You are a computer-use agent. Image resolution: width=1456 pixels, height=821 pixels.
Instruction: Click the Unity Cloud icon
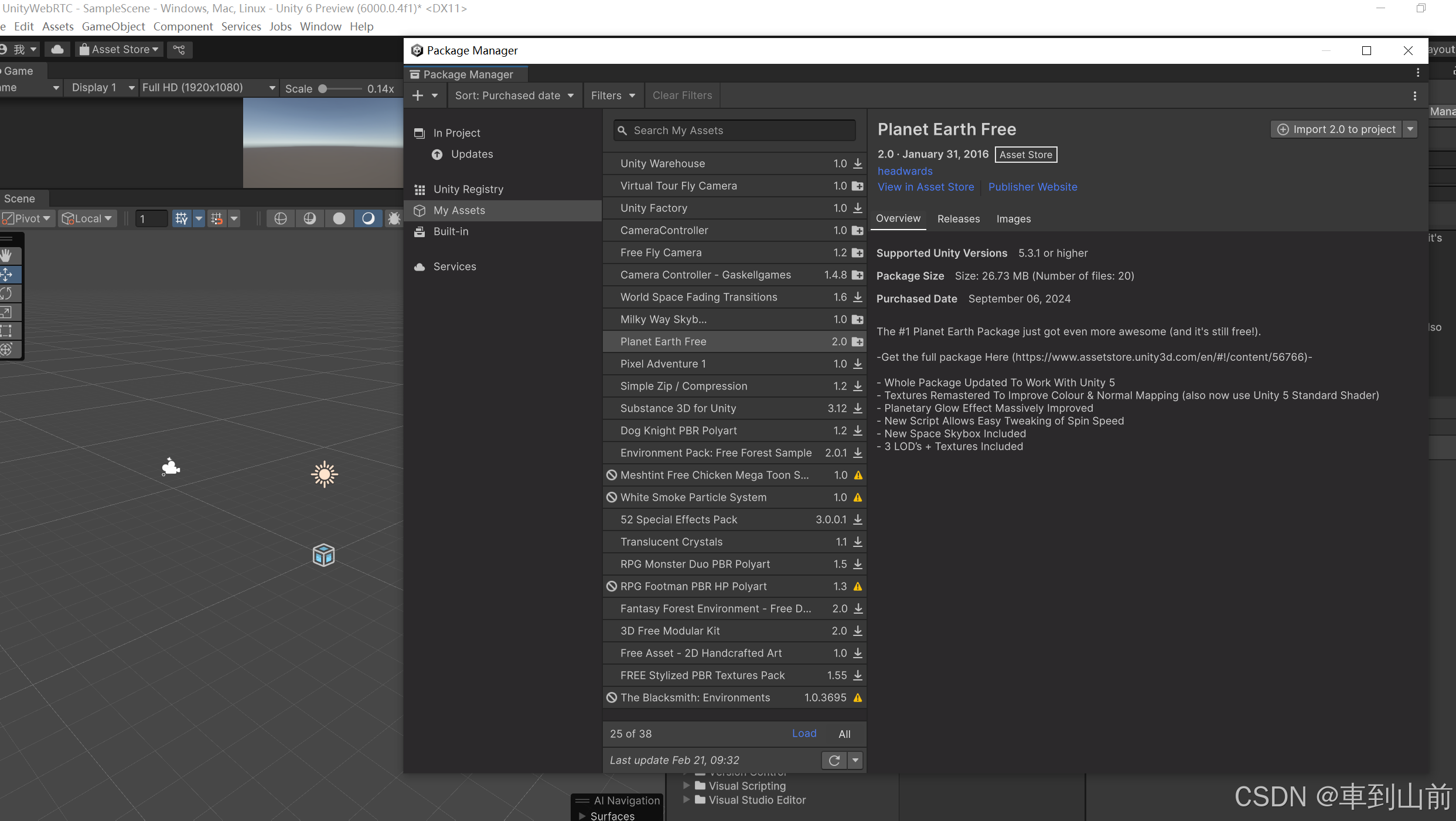pos(57,50)
